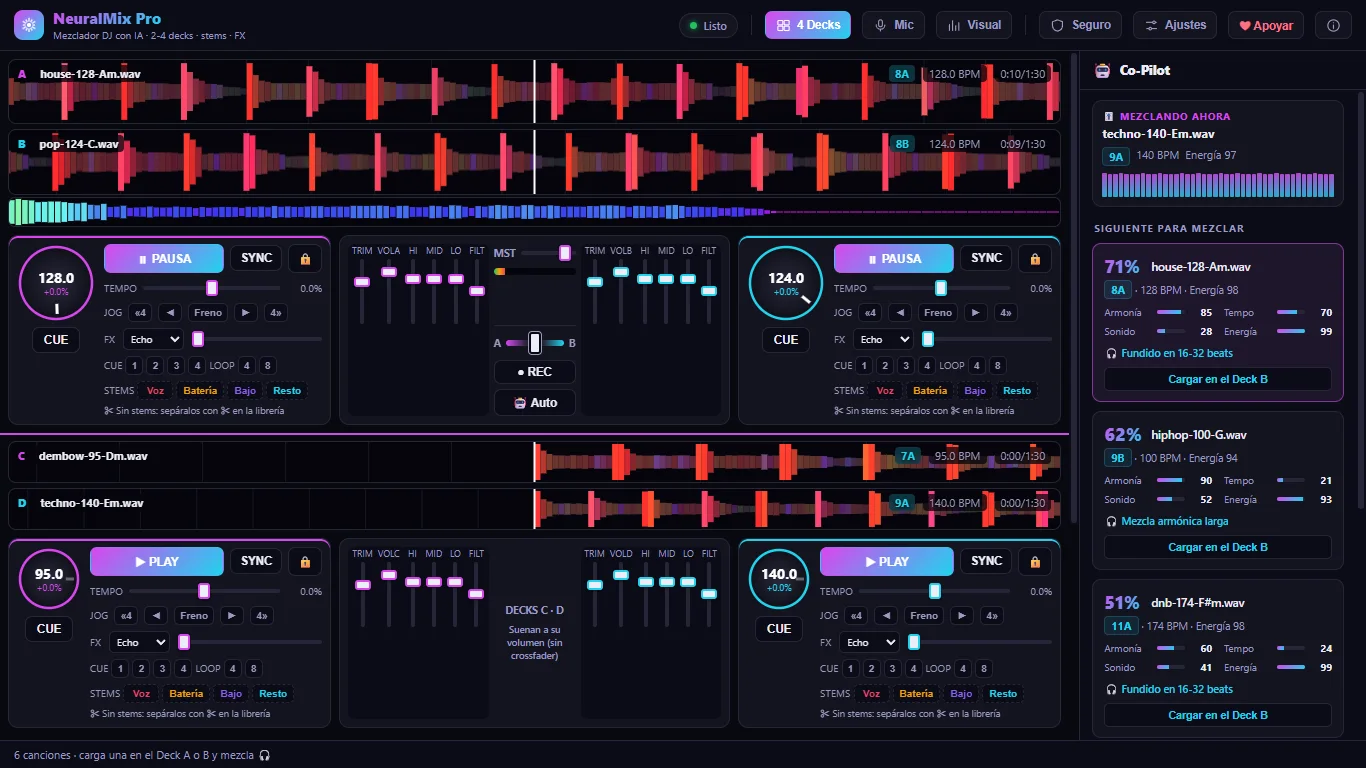This screenshot has width=1366, height=768.
Task: Nudge Deck A jog back one step
Action: pyautogui.click(x=170, y=313)
